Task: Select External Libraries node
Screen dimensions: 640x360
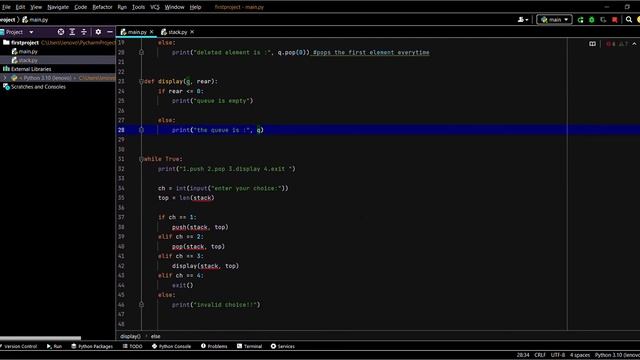Action: click(x=31, y=69)
